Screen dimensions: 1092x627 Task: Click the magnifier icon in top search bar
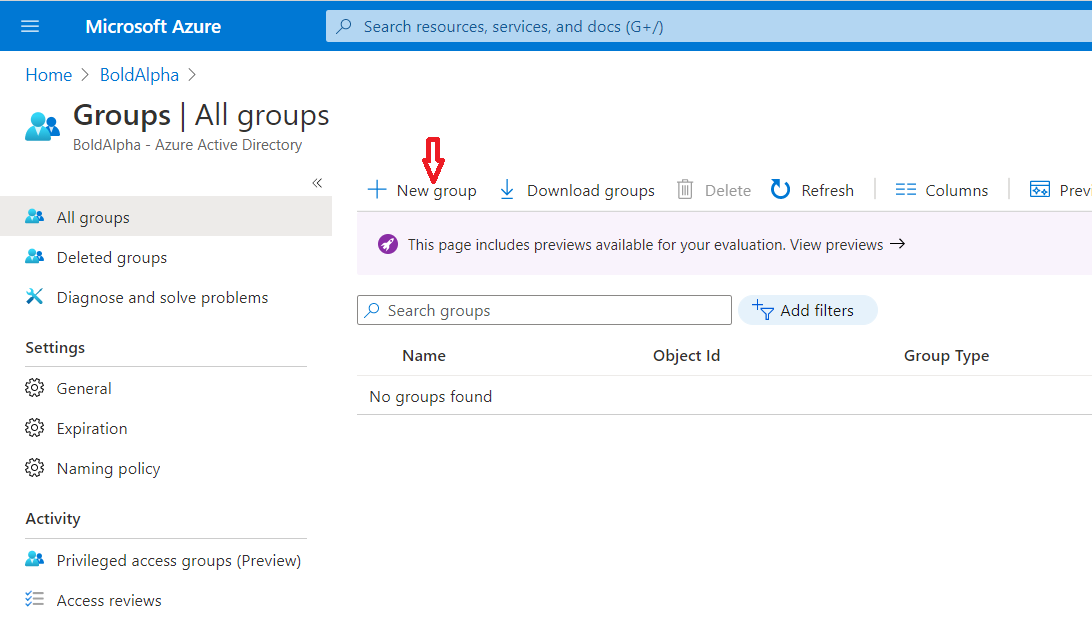point(344,26)
